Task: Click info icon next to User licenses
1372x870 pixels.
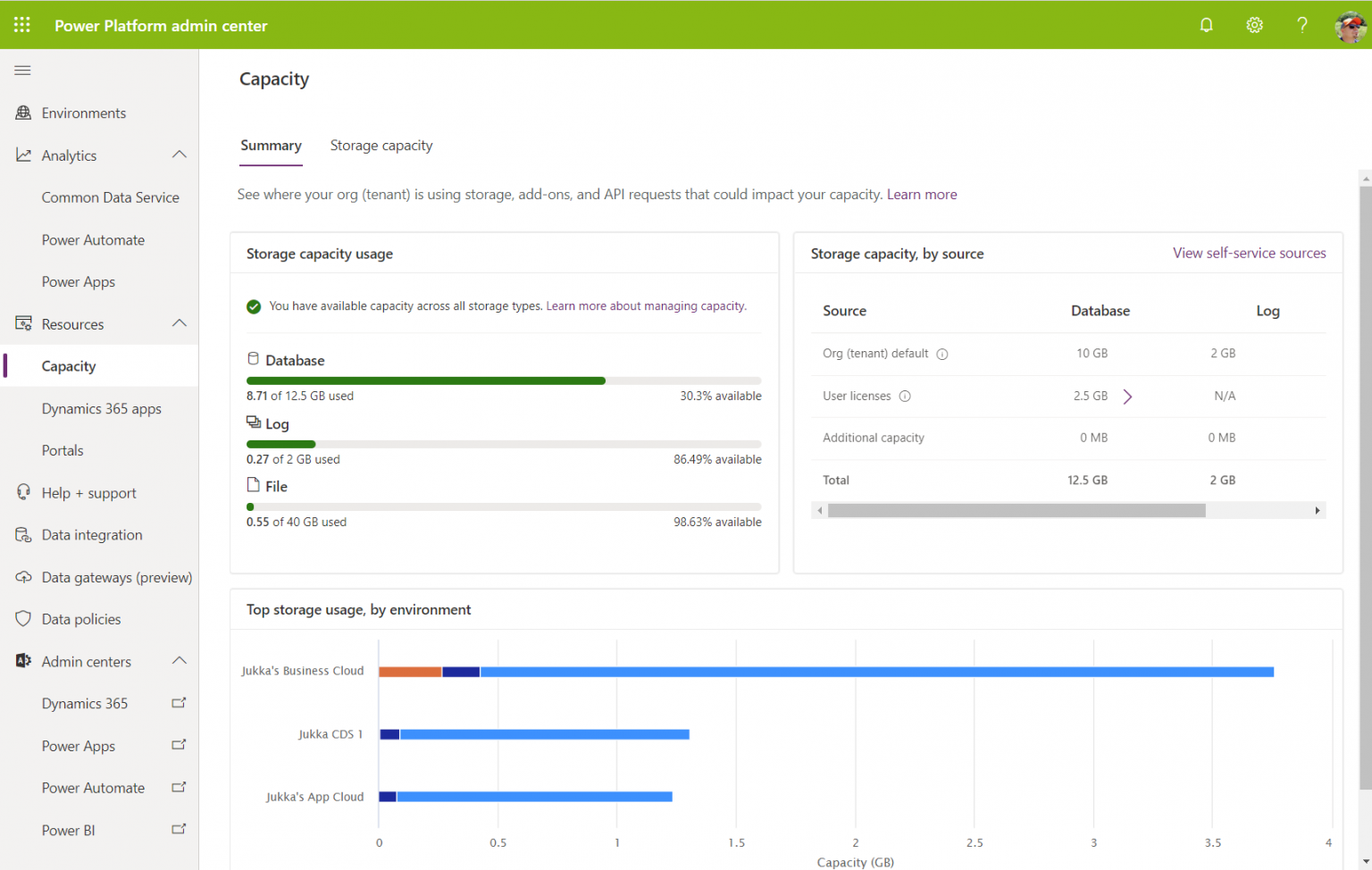Action: click(905, 396)
